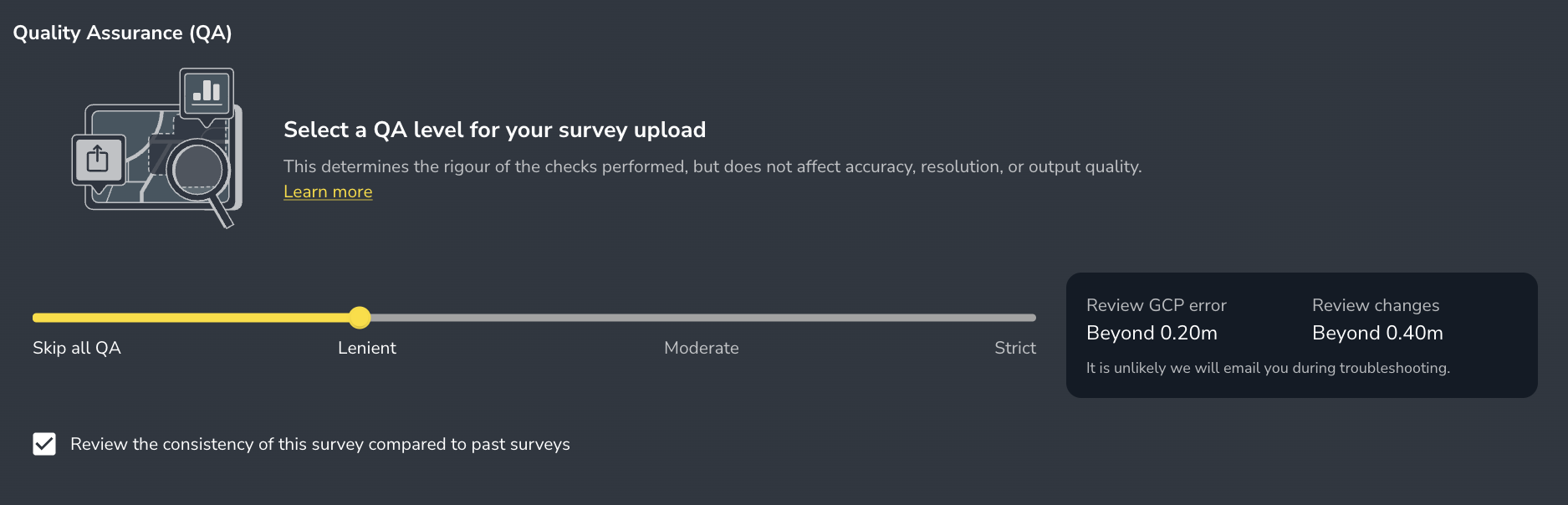Click the magnifying glass icon in the illustration
The width and height of the screenshot is (1568, 505).
tap(199, 171)
